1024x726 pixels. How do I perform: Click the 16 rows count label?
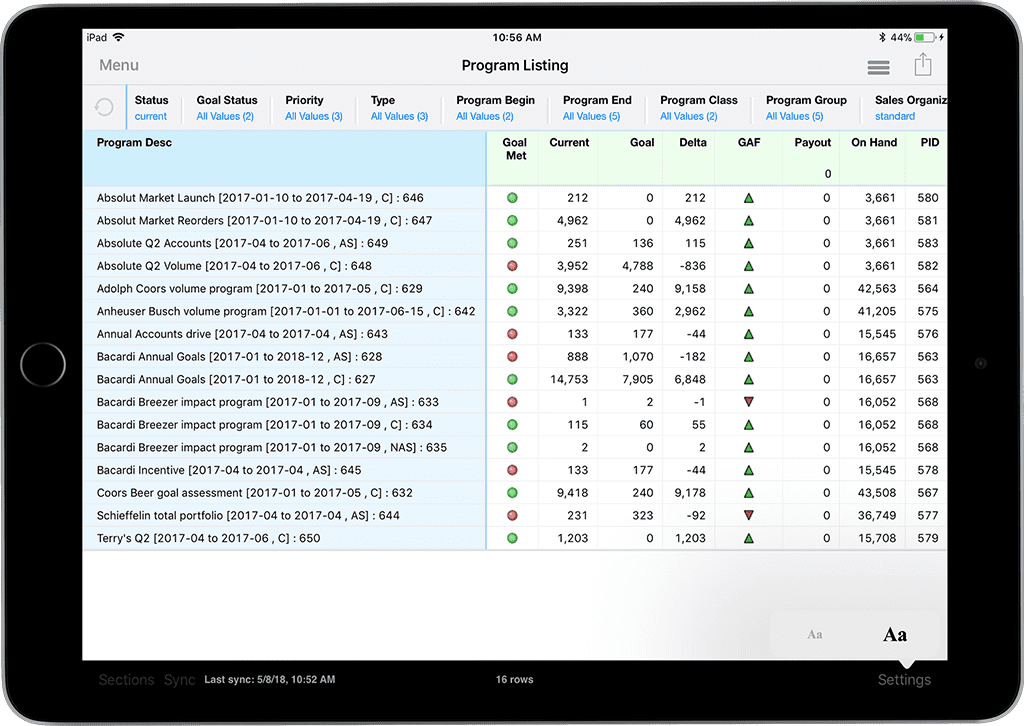click(515, 680)
